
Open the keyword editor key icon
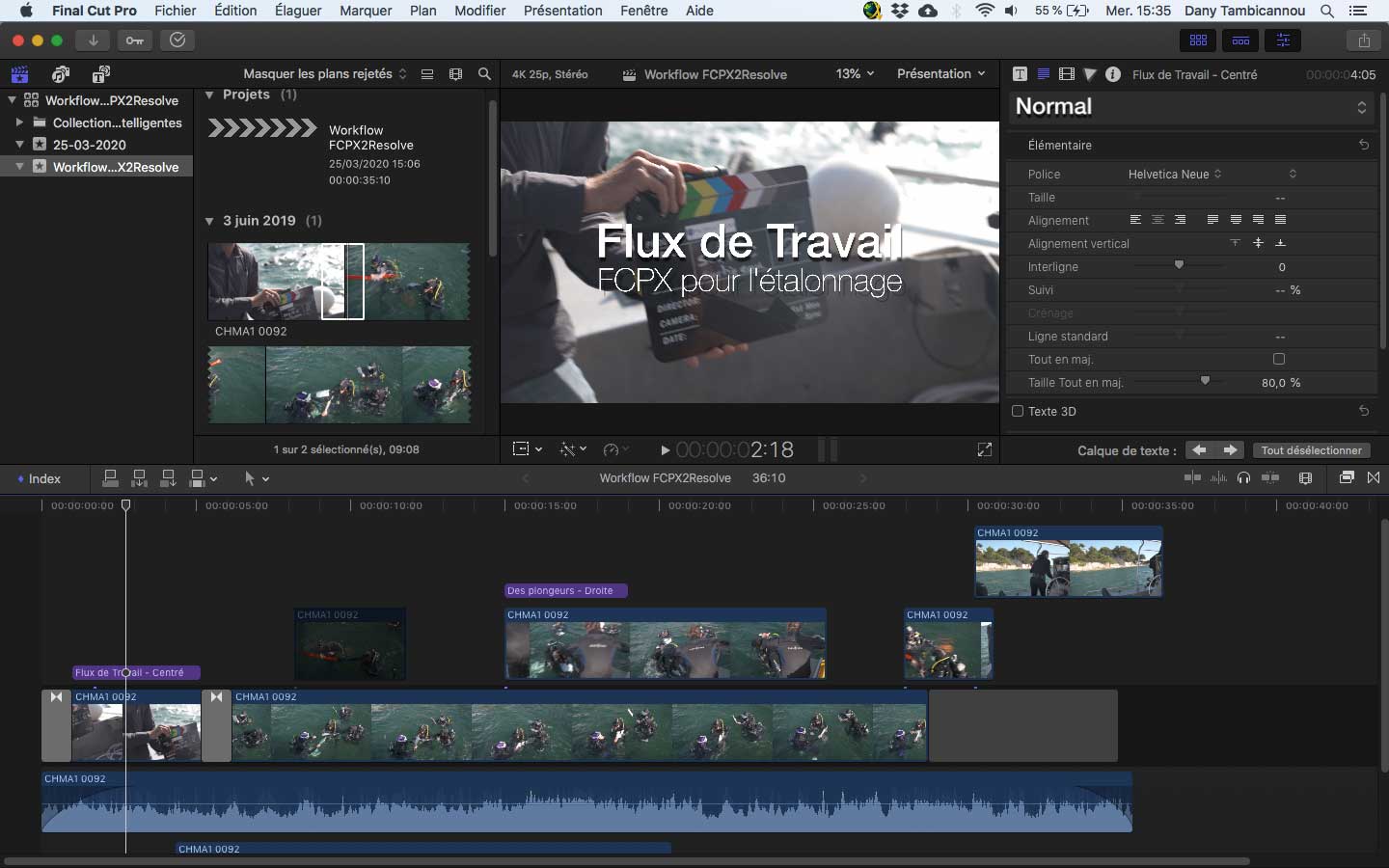(135, 41)
